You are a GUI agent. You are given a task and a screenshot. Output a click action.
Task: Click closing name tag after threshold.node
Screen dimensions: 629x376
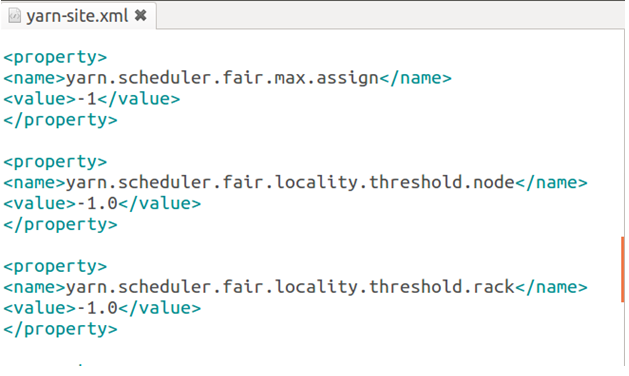(x=551, y=183)
